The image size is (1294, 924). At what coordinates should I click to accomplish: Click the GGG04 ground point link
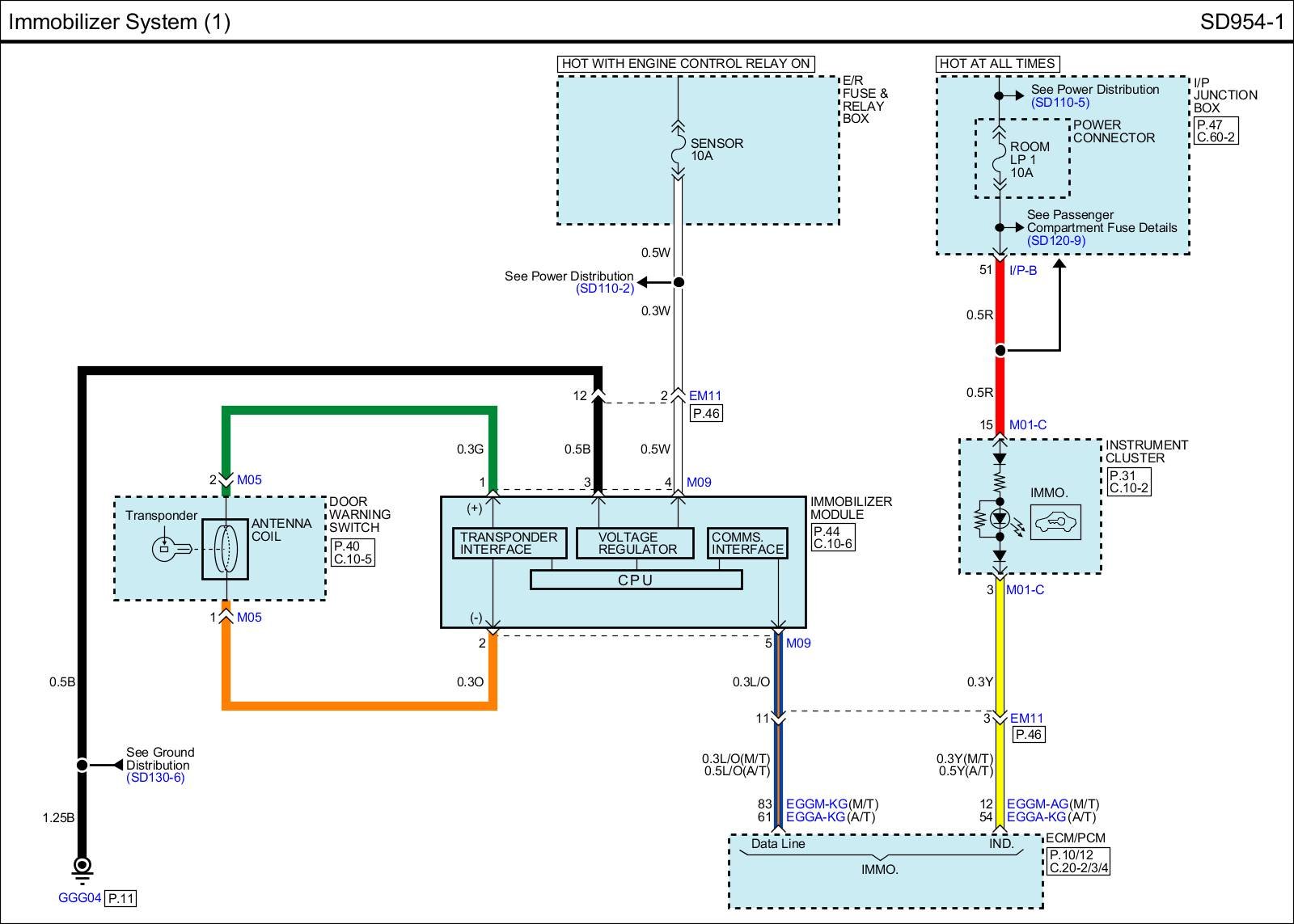[x=79, y=898]
